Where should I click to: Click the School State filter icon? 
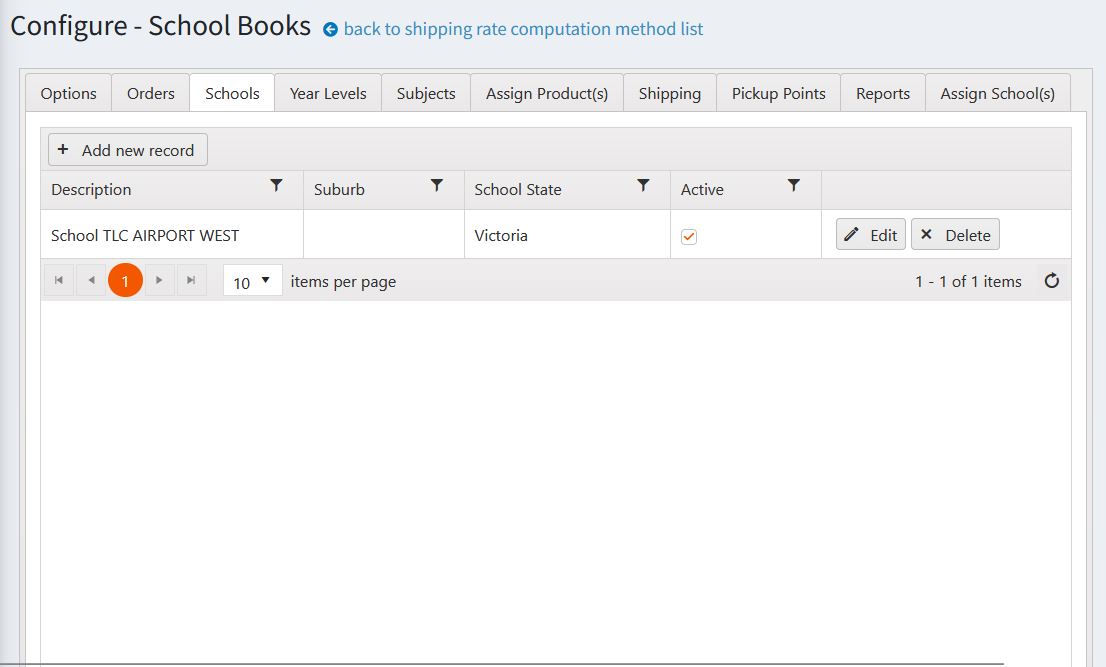coord(644,186)
